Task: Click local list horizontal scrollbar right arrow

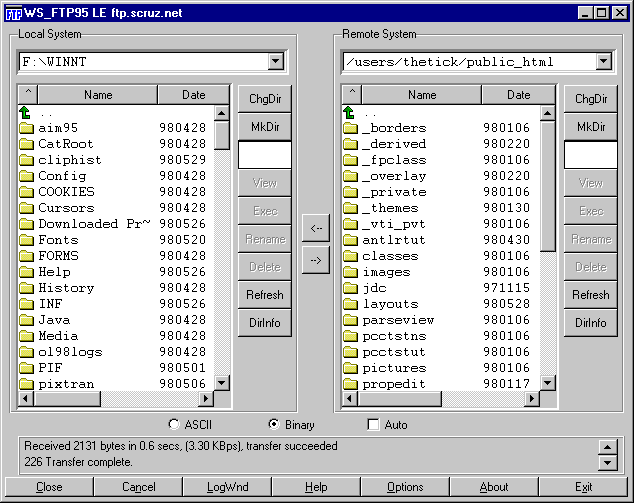Action: point(206,399)
